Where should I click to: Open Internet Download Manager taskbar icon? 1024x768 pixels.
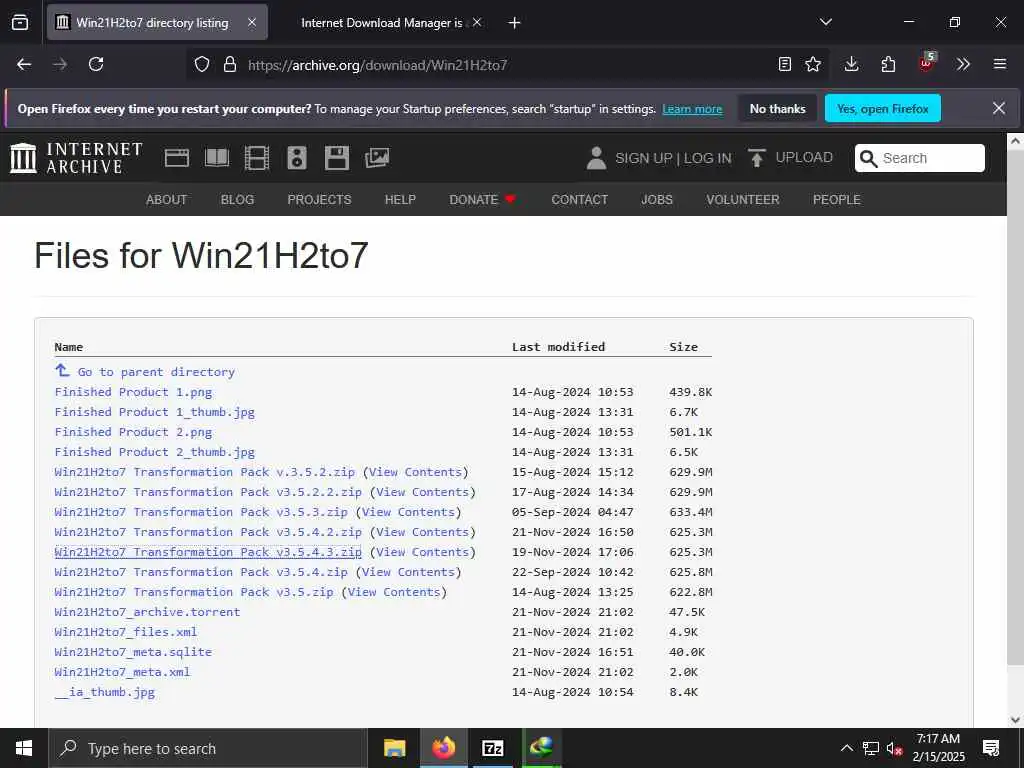(x=541, y=748)
